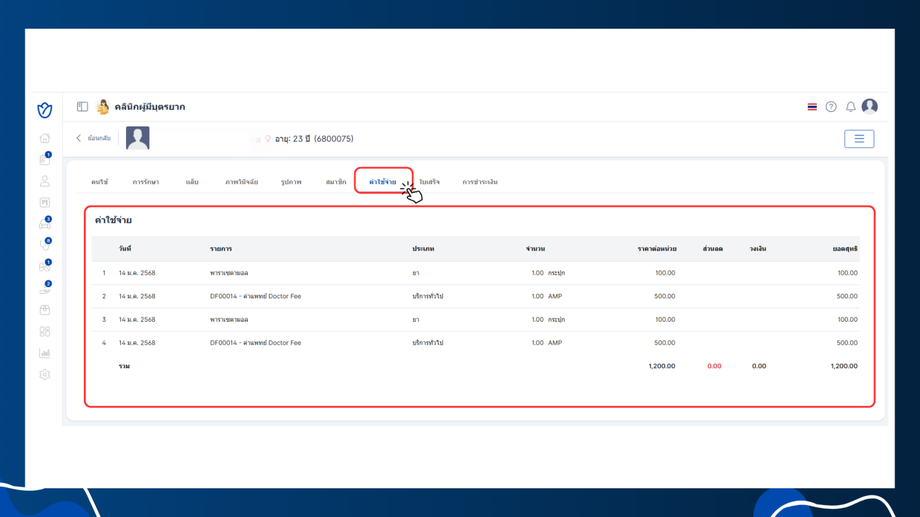Select the patient photo thumbnail
The image size is (920, 517).
click(138, 138)
